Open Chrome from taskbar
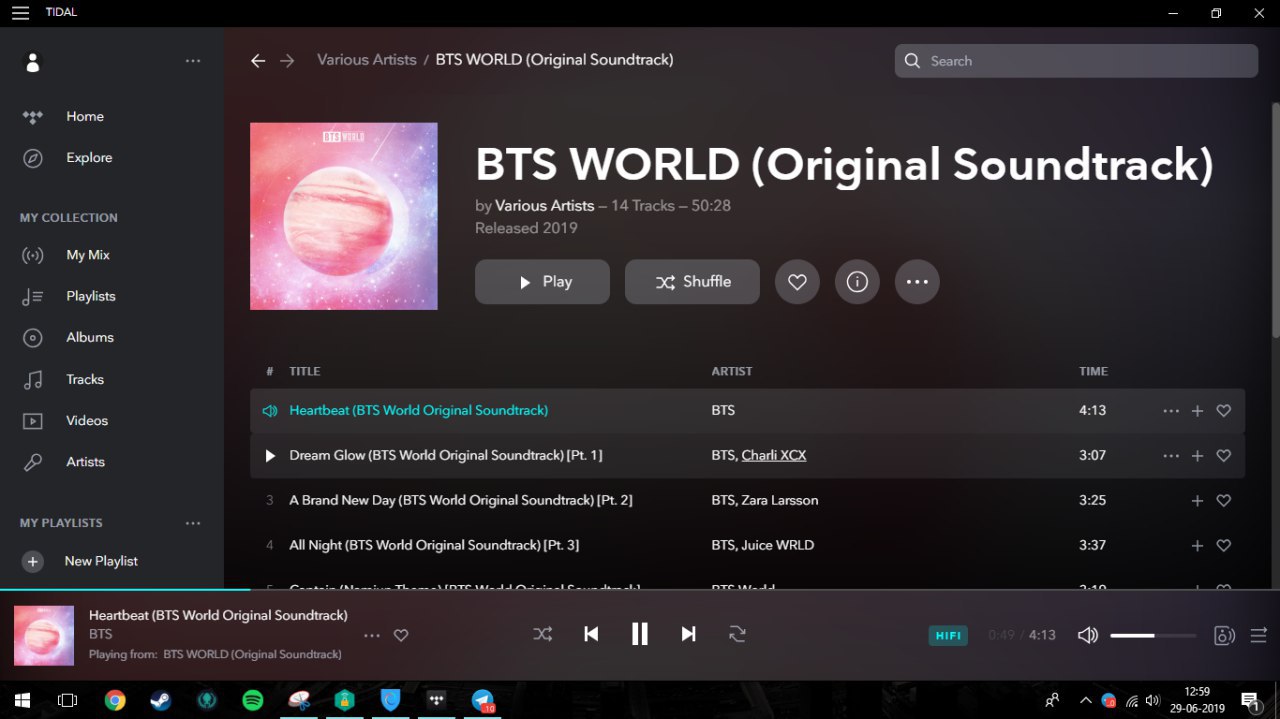The image size is (1280, 719). tap(115, 701)
